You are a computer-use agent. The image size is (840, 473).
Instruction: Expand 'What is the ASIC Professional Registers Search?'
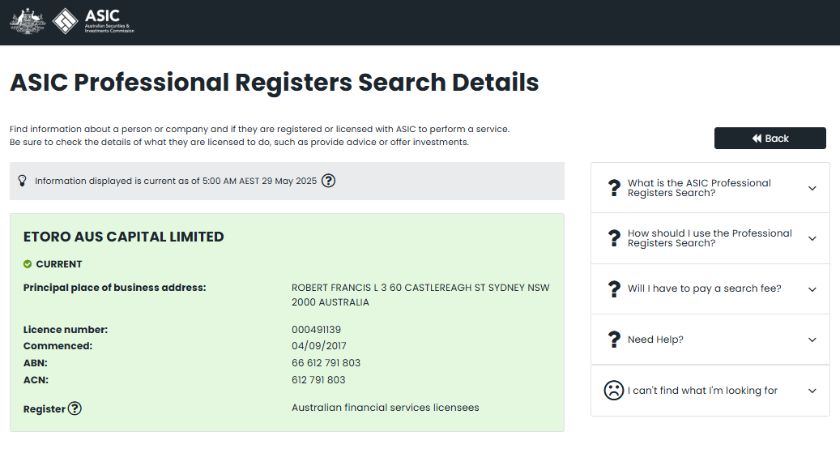point(812,188)
